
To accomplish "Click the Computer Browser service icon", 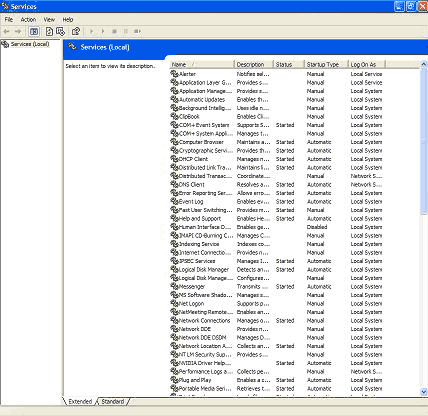I will point(174,142).
